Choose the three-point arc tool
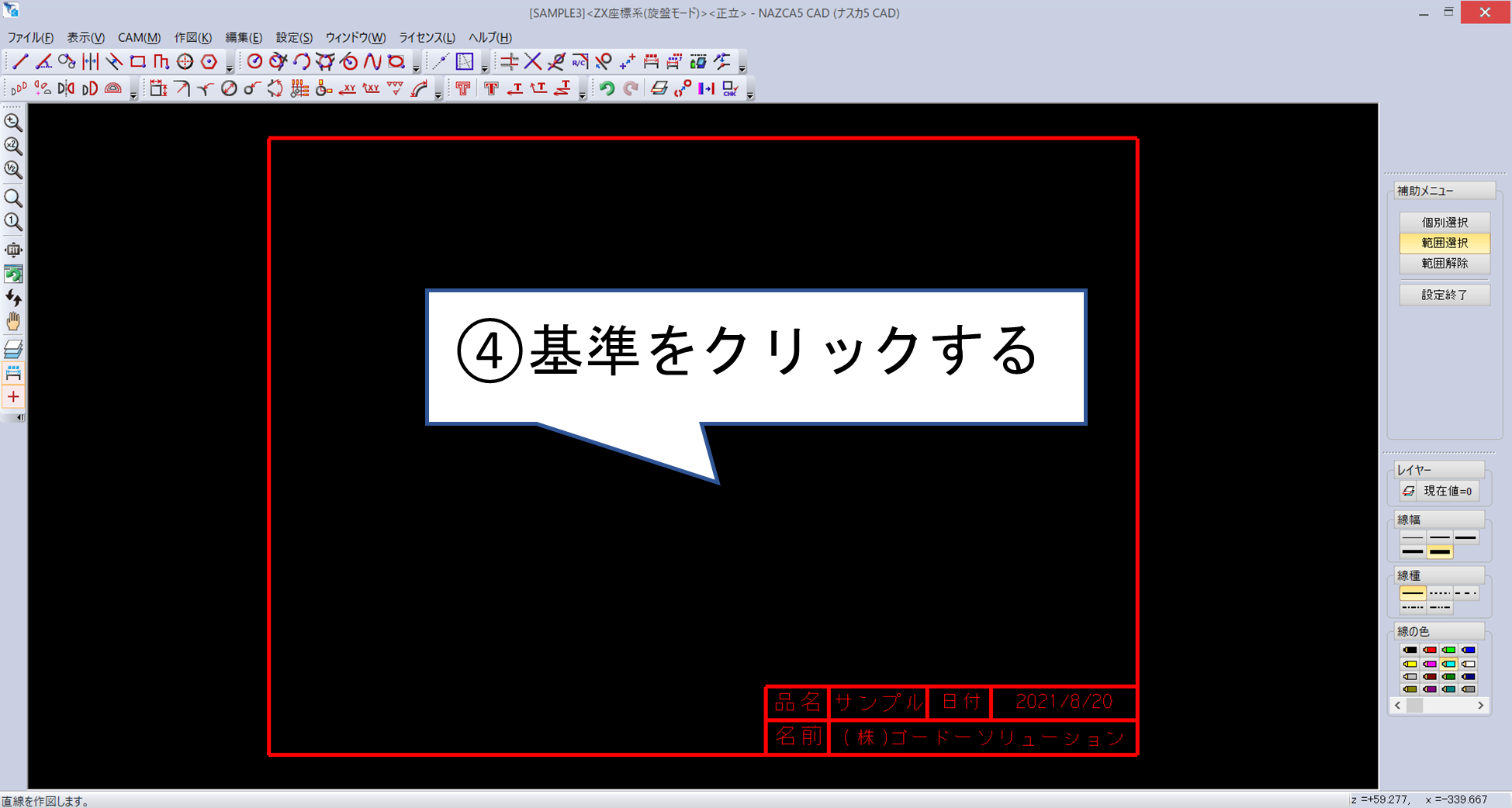The width and height of the screenshot is (1512, 808). pos(302,62)
